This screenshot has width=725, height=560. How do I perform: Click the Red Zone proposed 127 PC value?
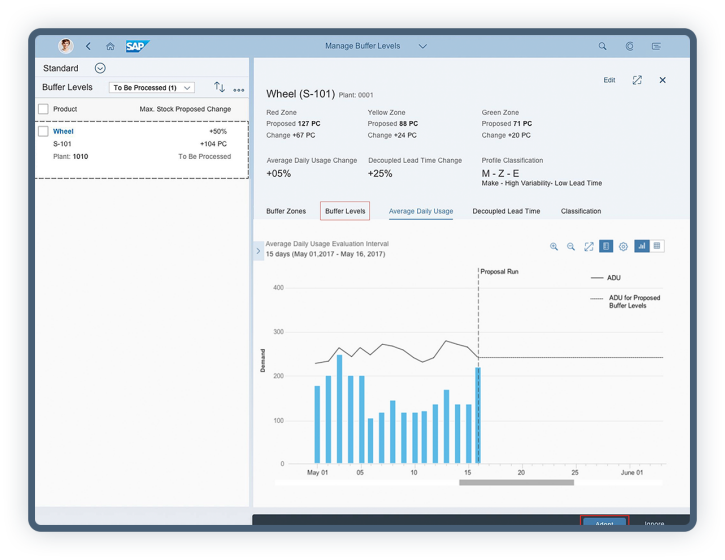pyautogui.click(x=309, y=123)
